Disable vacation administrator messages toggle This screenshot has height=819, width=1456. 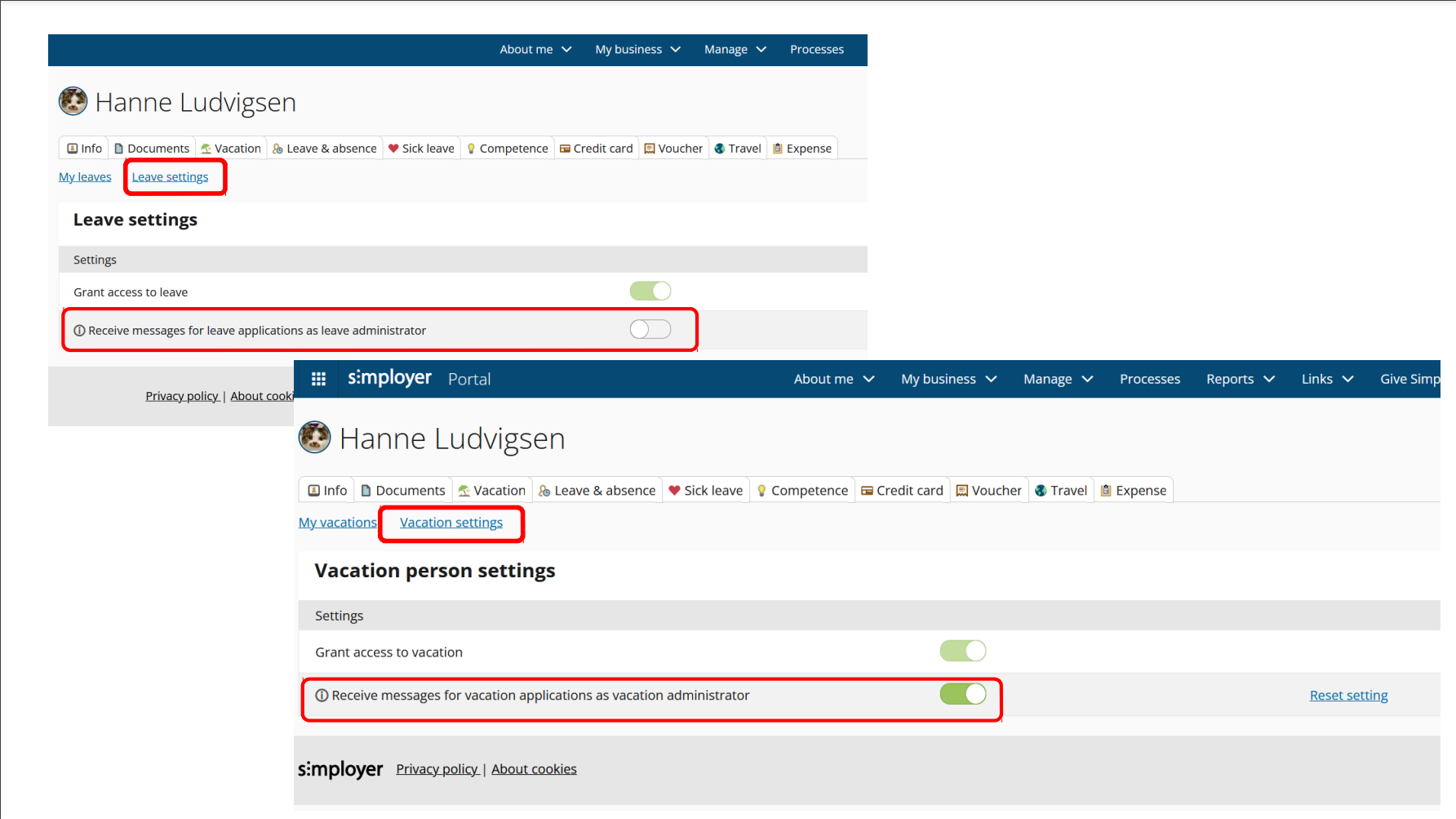click(x=963, y=694)
